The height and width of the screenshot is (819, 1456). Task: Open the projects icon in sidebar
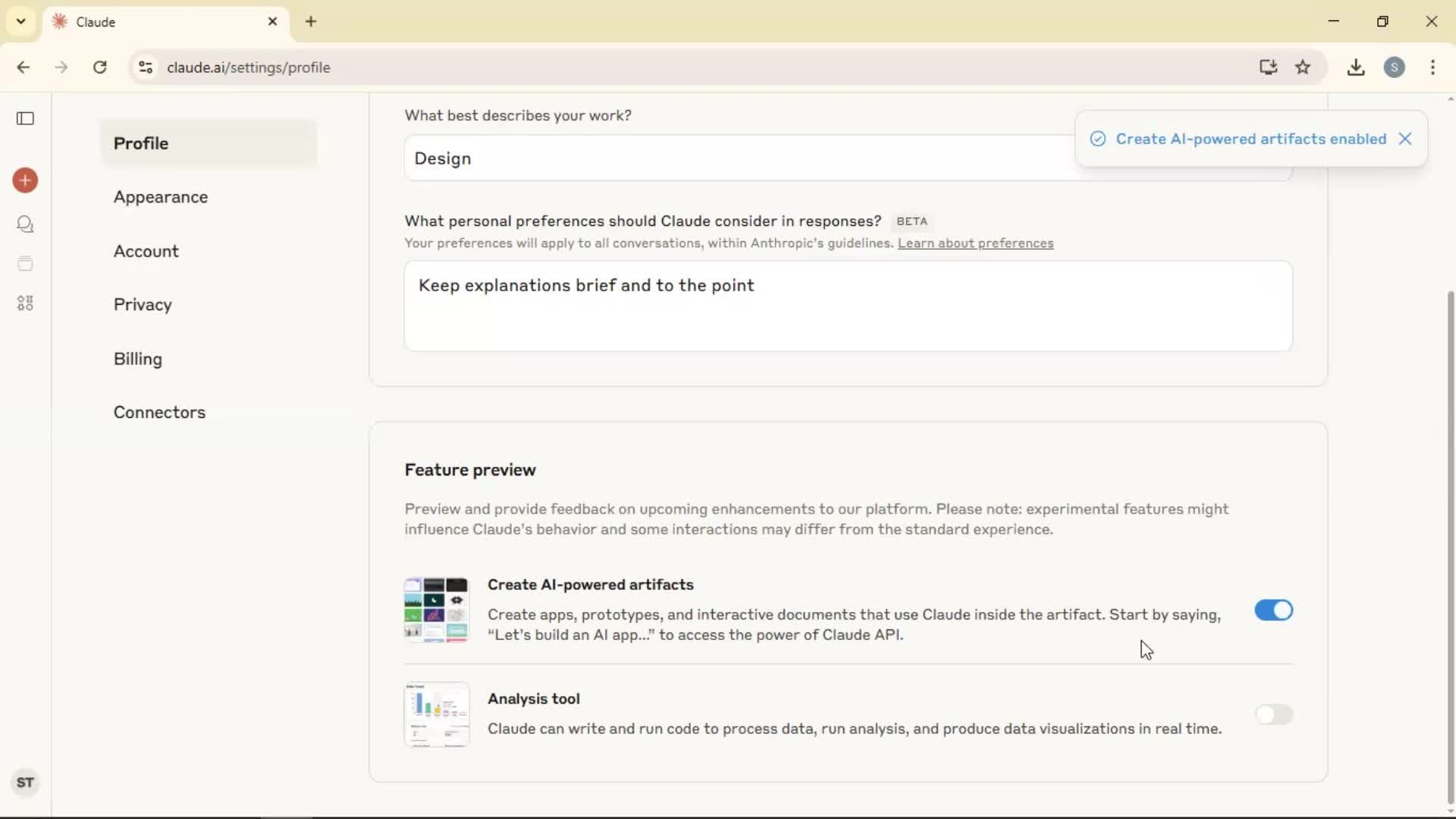pos(25,264)
